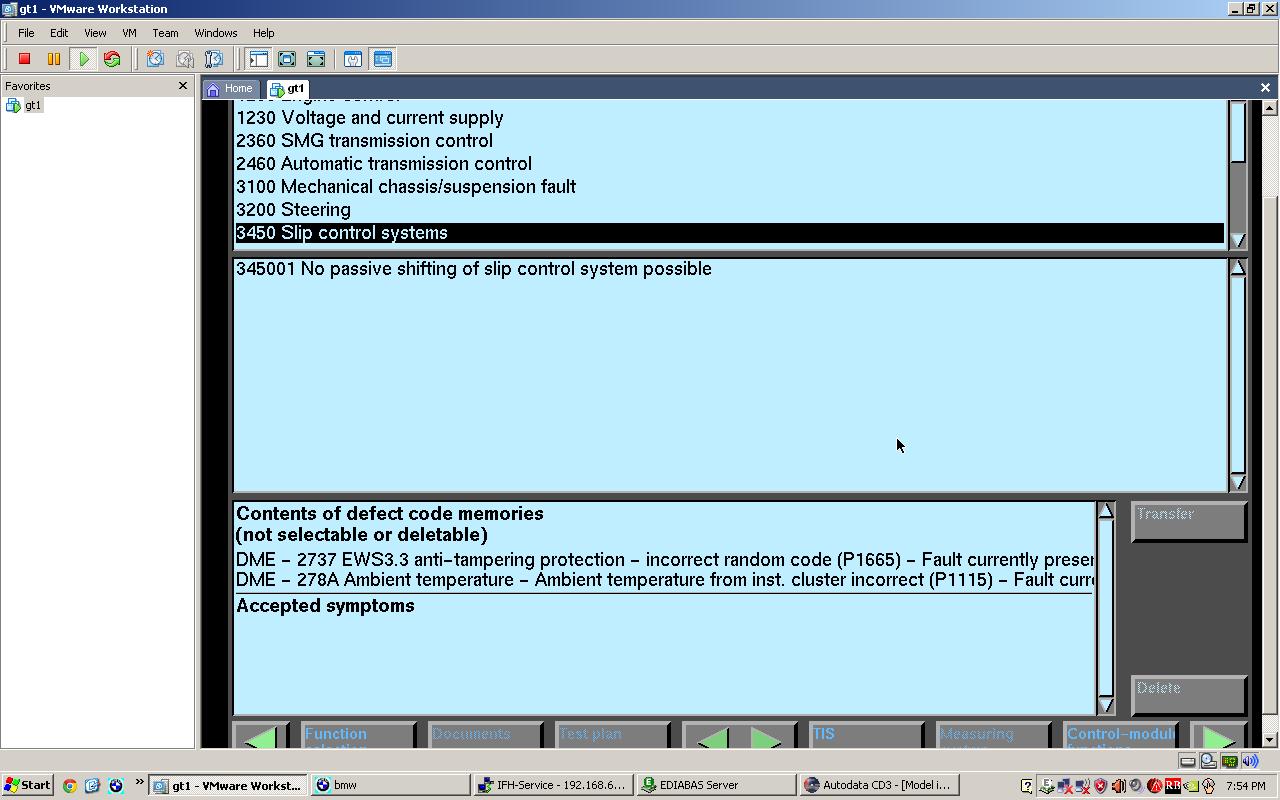
Task: Show the summary view icon
Action: click(353, 59)
